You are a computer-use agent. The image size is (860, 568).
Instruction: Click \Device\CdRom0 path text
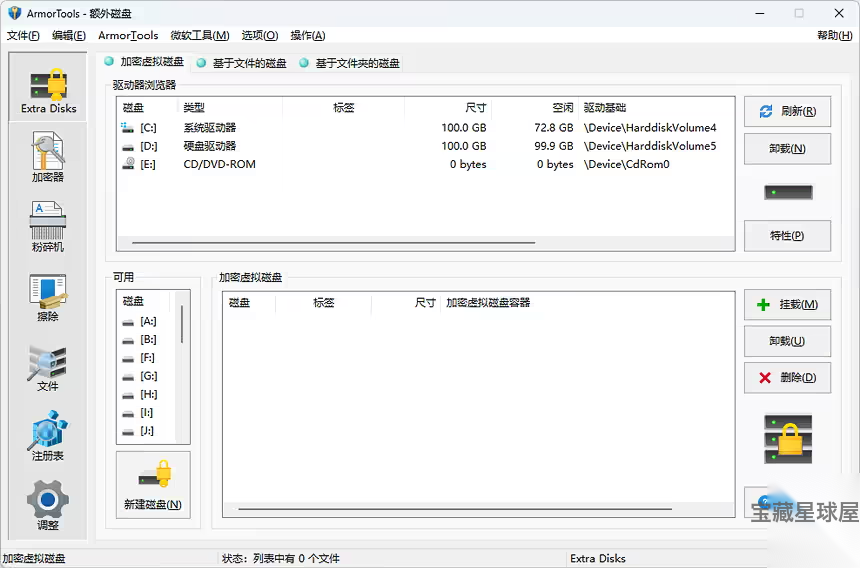click(626, 164)
